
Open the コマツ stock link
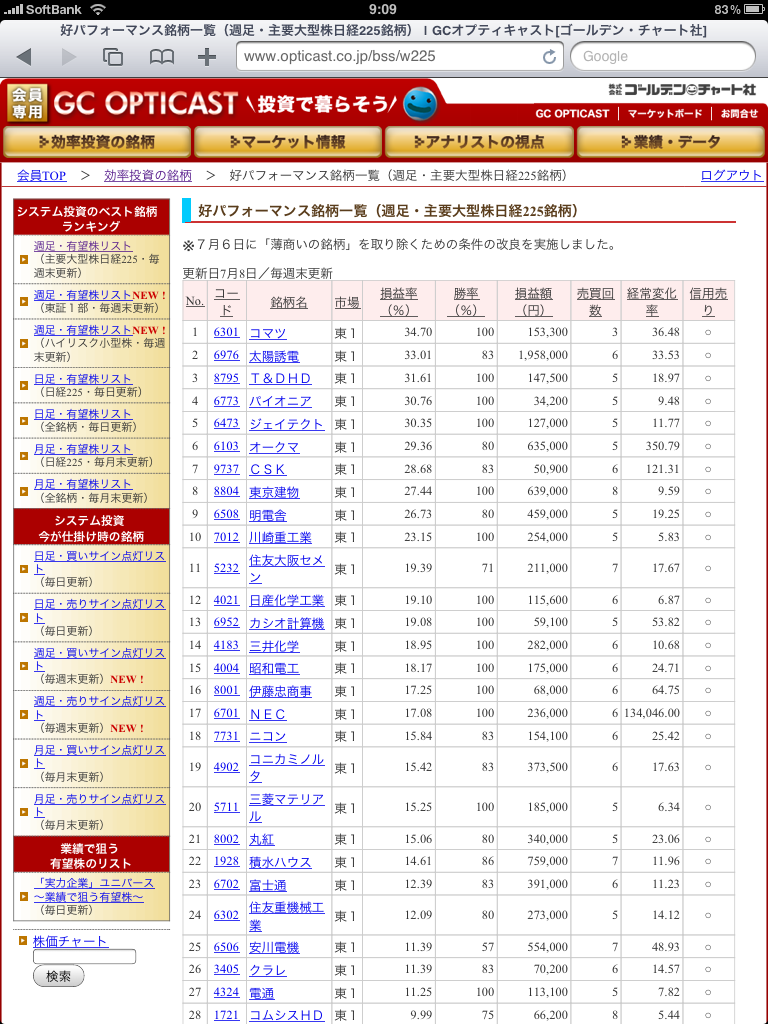(x=268, y=333)
